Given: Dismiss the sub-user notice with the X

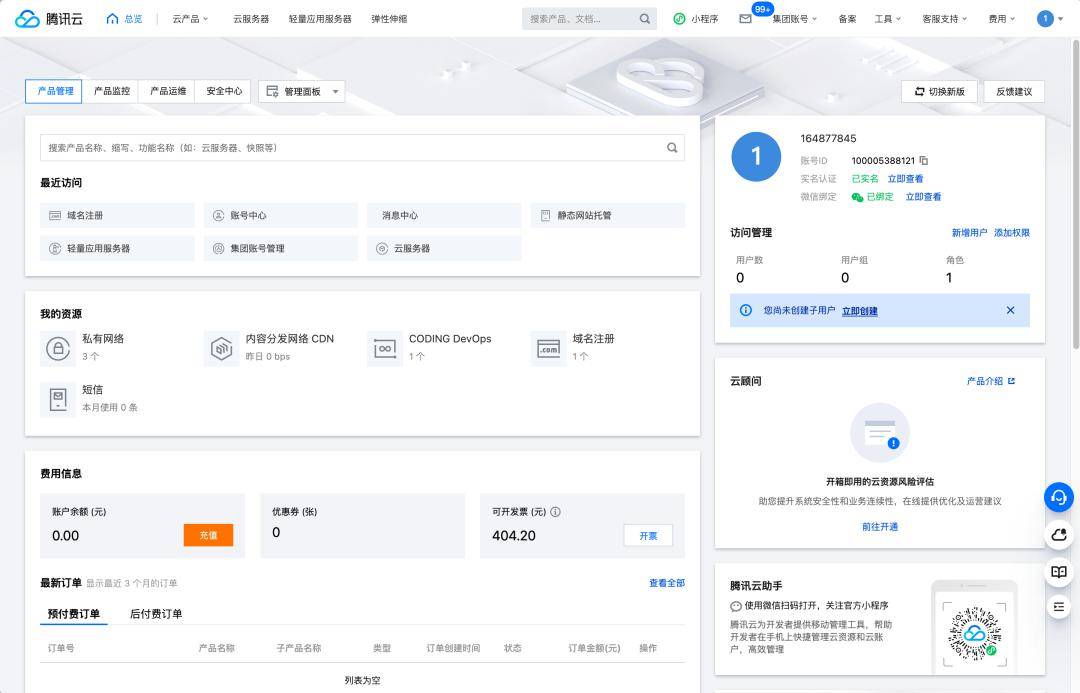Looking at the screenshot, I should 1009,310.
